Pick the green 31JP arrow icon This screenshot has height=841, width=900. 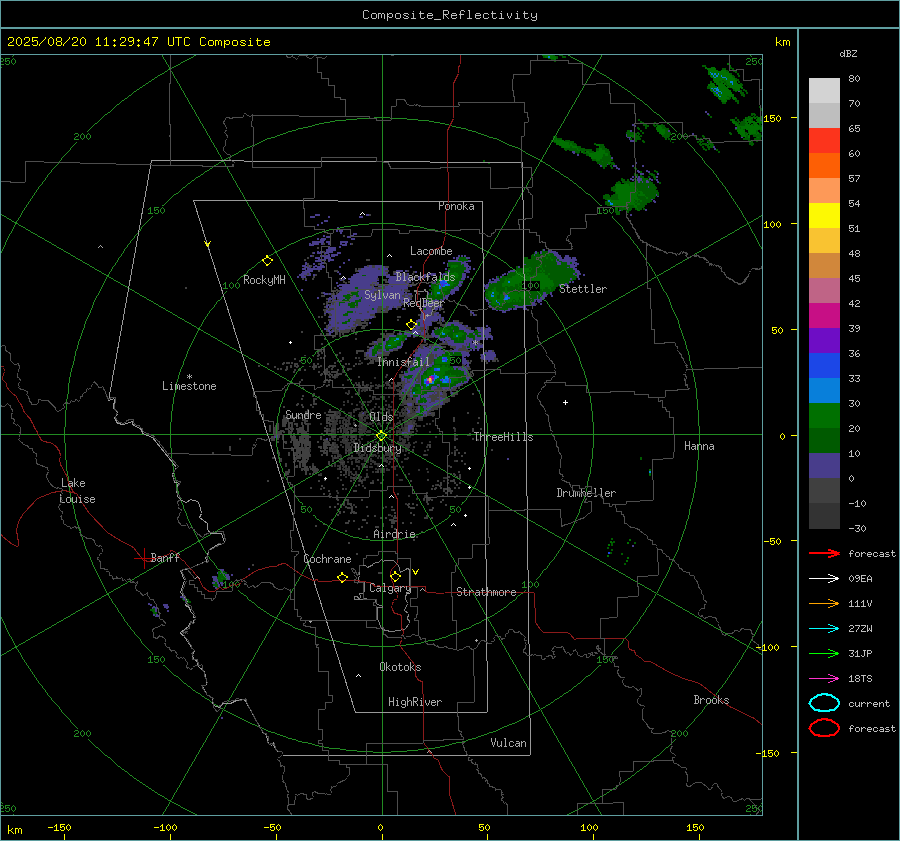pyautogui.click(x=824, y=653)
